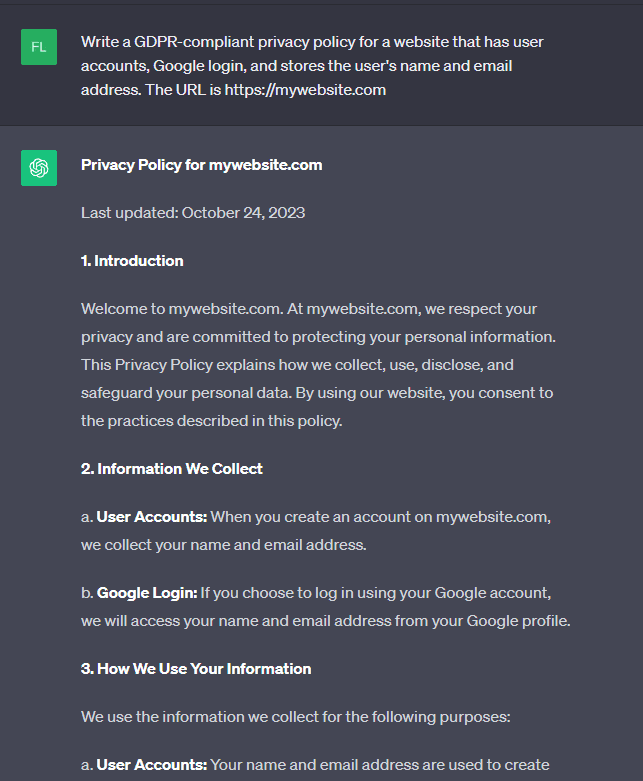This screenshot has height=781, width=643.
Task: Click the '3. How We Use Your Information' heading
Action: point(196,669)
